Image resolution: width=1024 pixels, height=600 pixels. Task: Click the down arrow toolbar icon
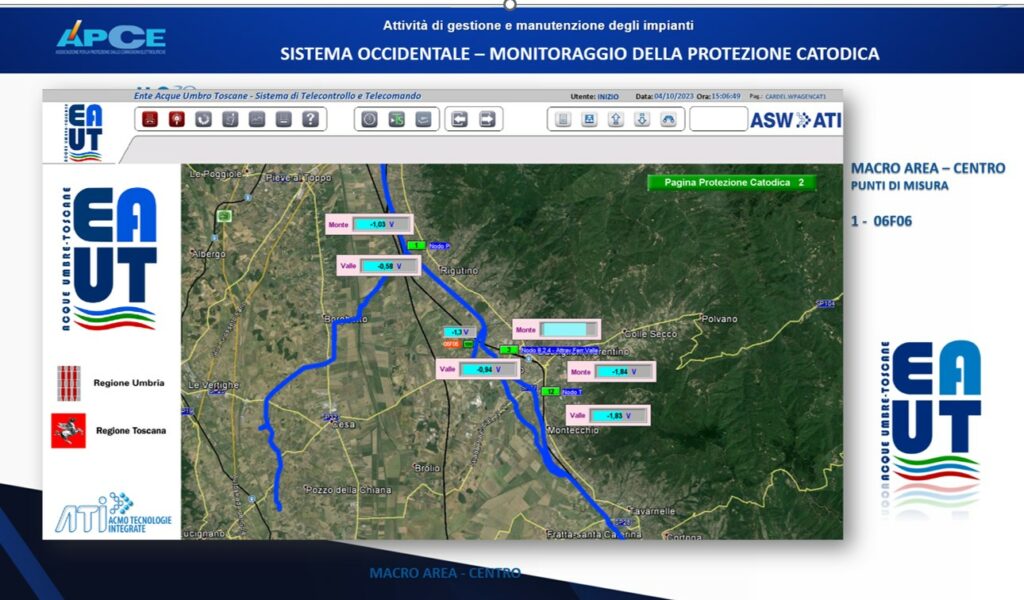(x=642, y=119)
